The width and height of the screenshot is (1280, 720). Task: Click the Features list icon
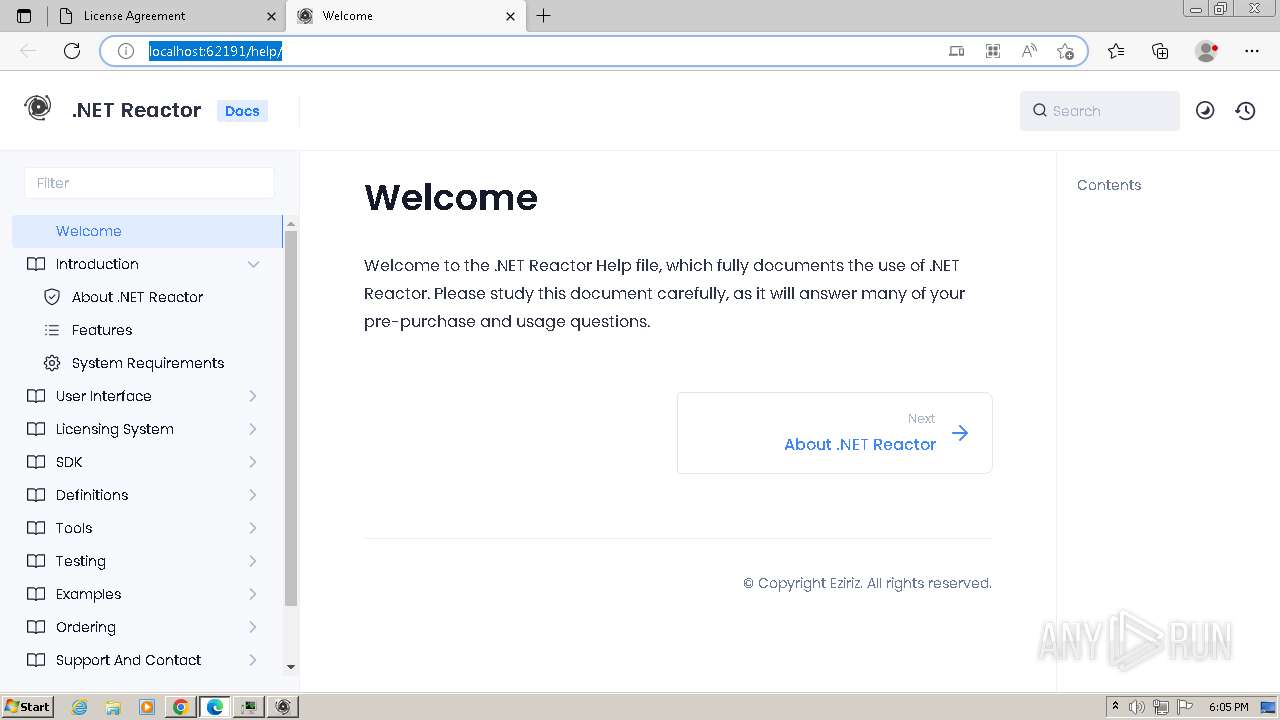click(x=52, y=330)
